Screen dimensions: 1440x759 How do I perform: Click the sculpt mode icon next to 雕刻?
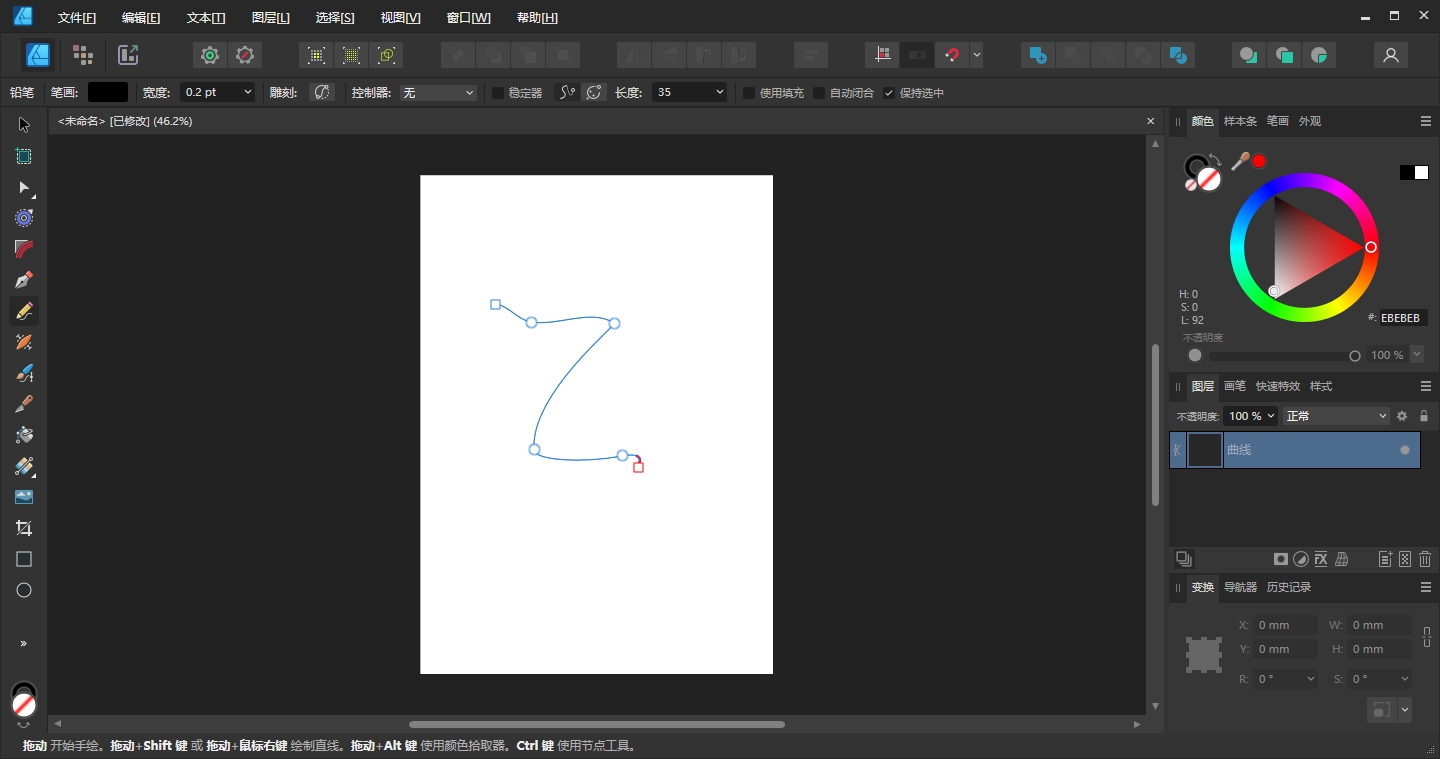click(x=321, y=92)
